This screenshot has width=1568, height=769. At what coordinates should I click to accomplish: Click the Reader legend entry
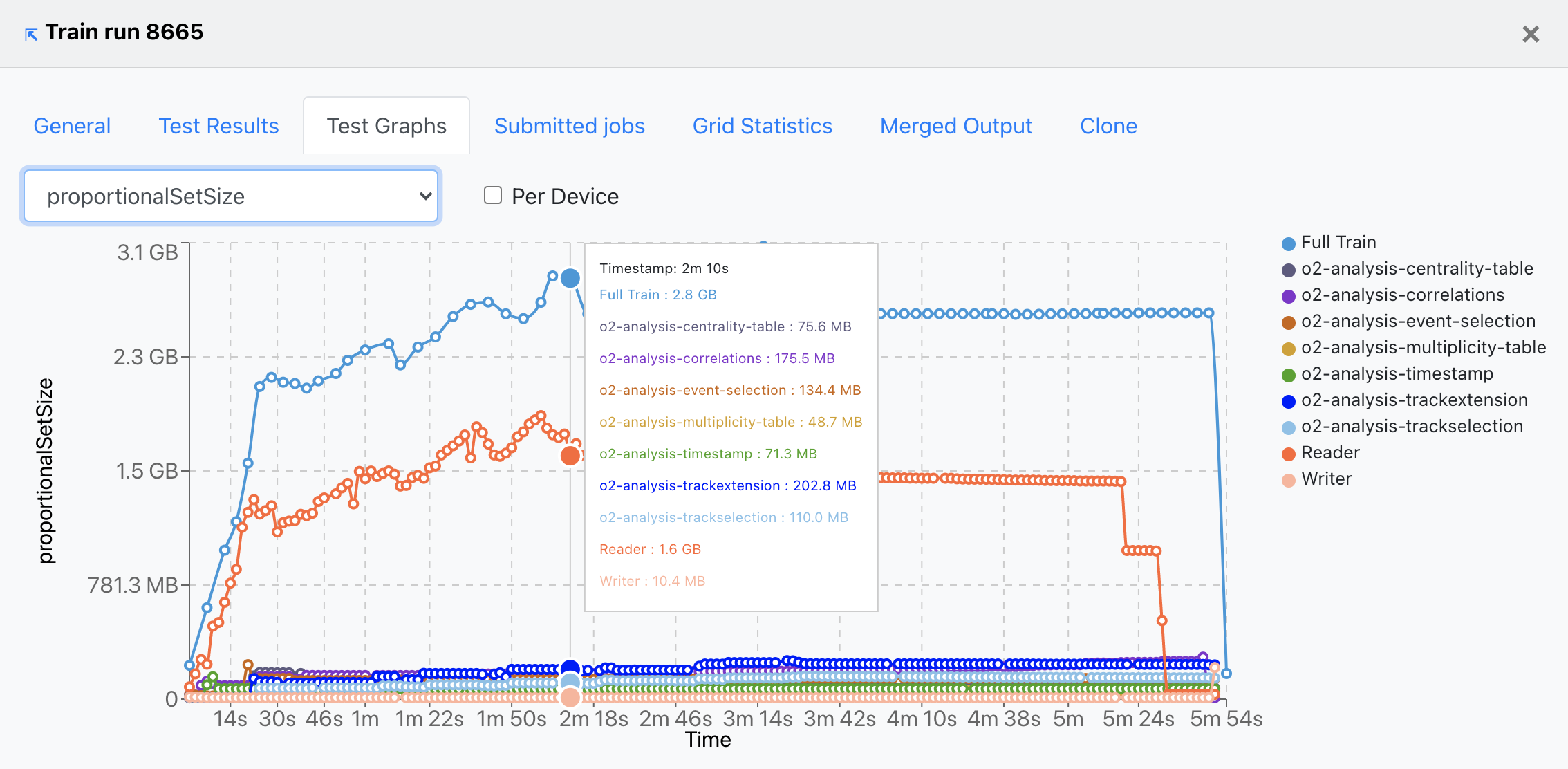(x=1288, y=454)
